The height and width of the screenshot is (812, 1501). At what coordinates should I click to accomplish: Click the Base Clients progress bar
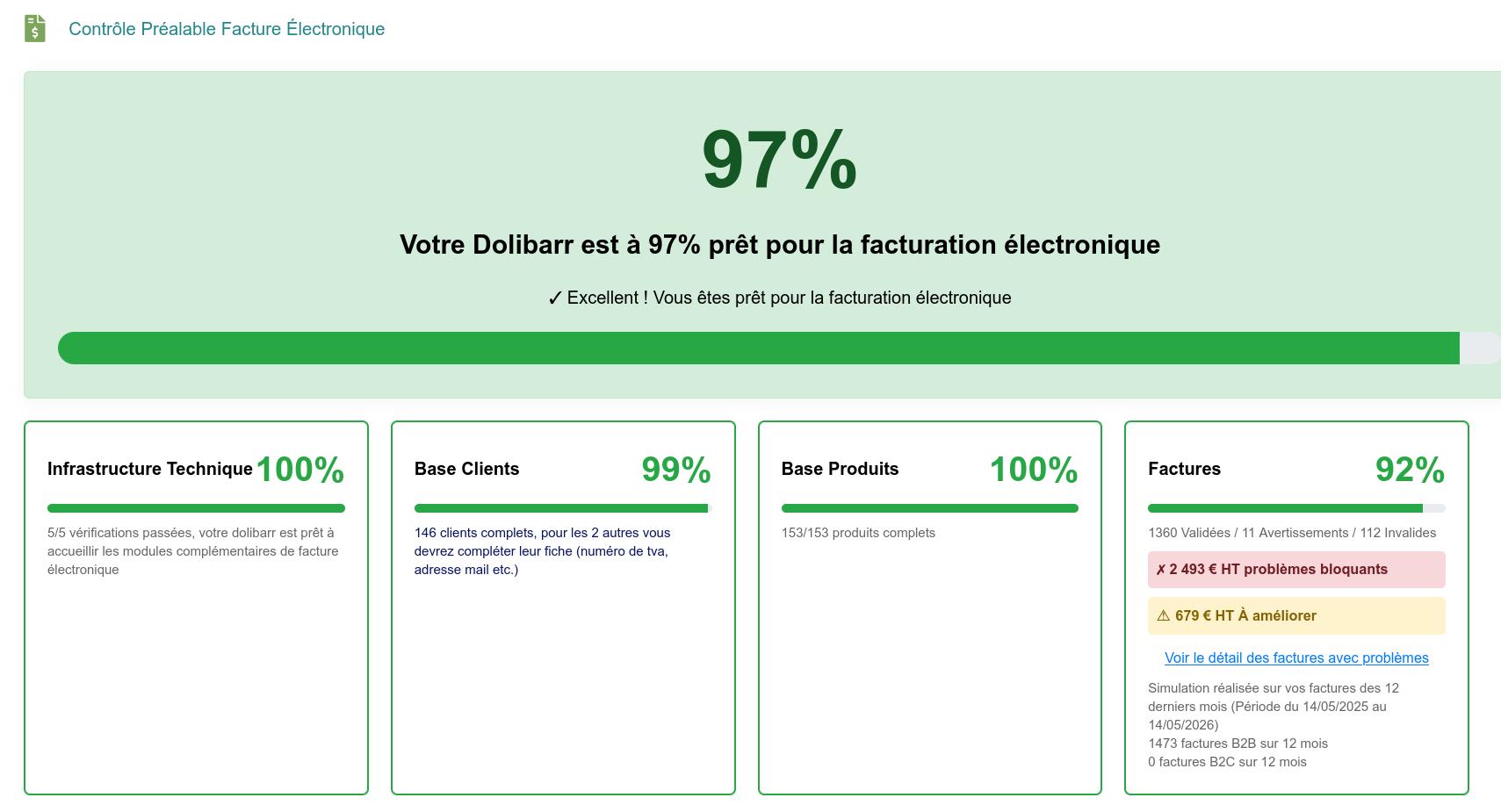tap(562, 508)
